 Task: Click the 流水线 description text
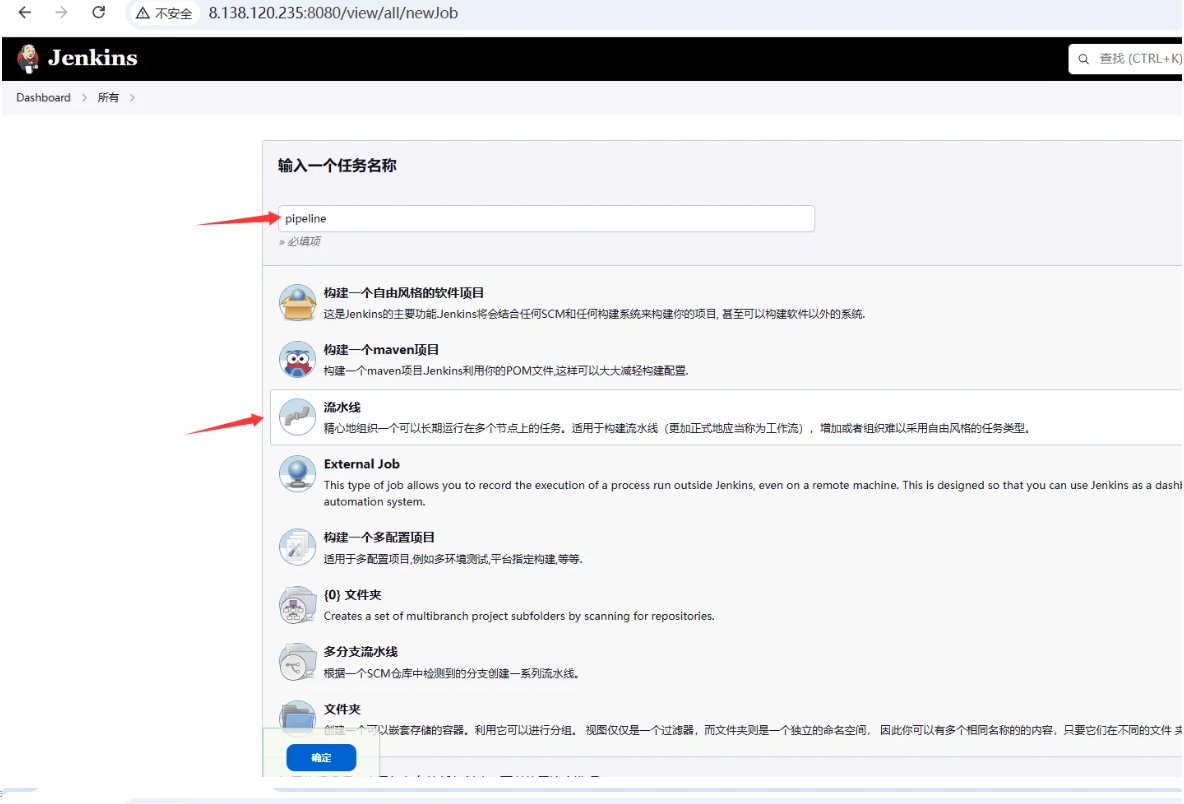pos(677,428)
